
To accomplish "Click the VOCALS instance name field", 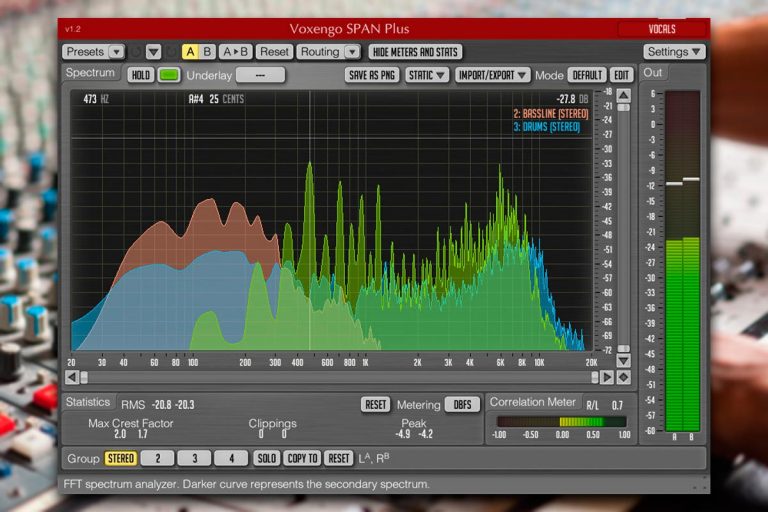I will (662, 29).
